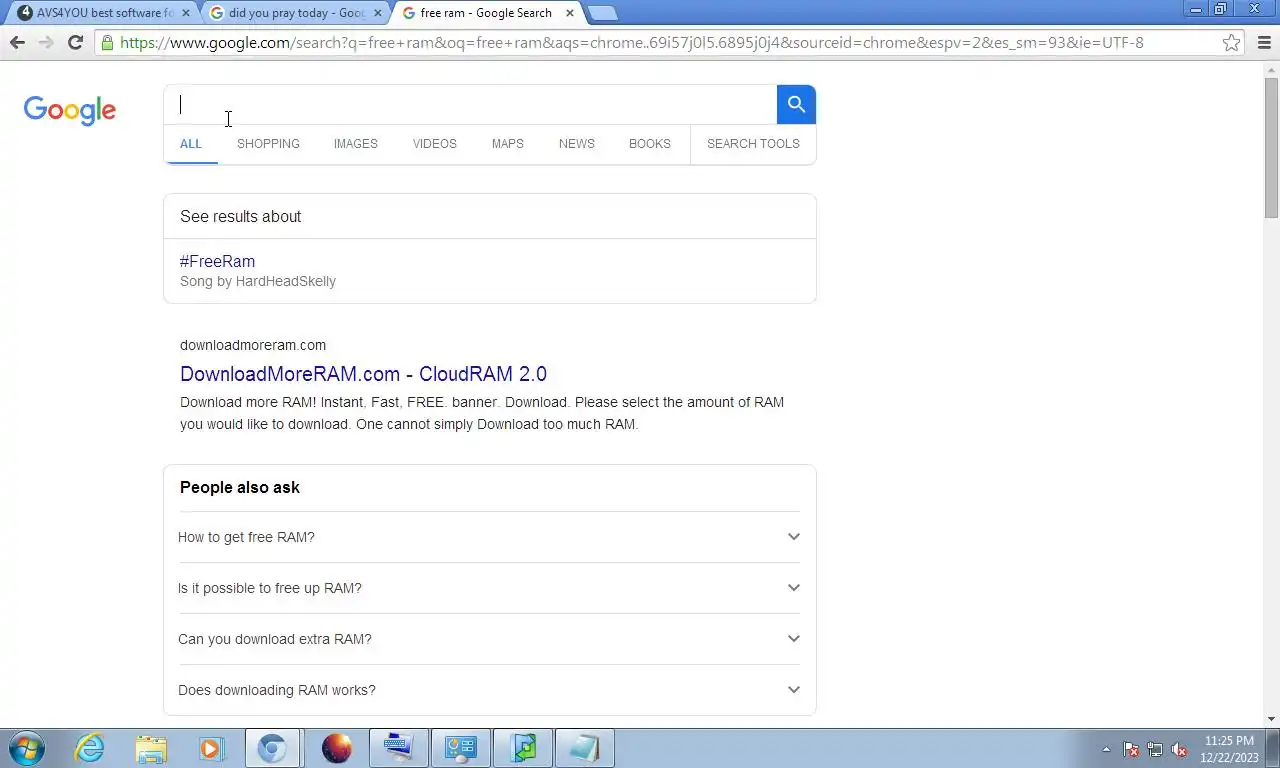Click the Google logo
The width and height of the screenshot is (1280, 768).
click(70, 110)
